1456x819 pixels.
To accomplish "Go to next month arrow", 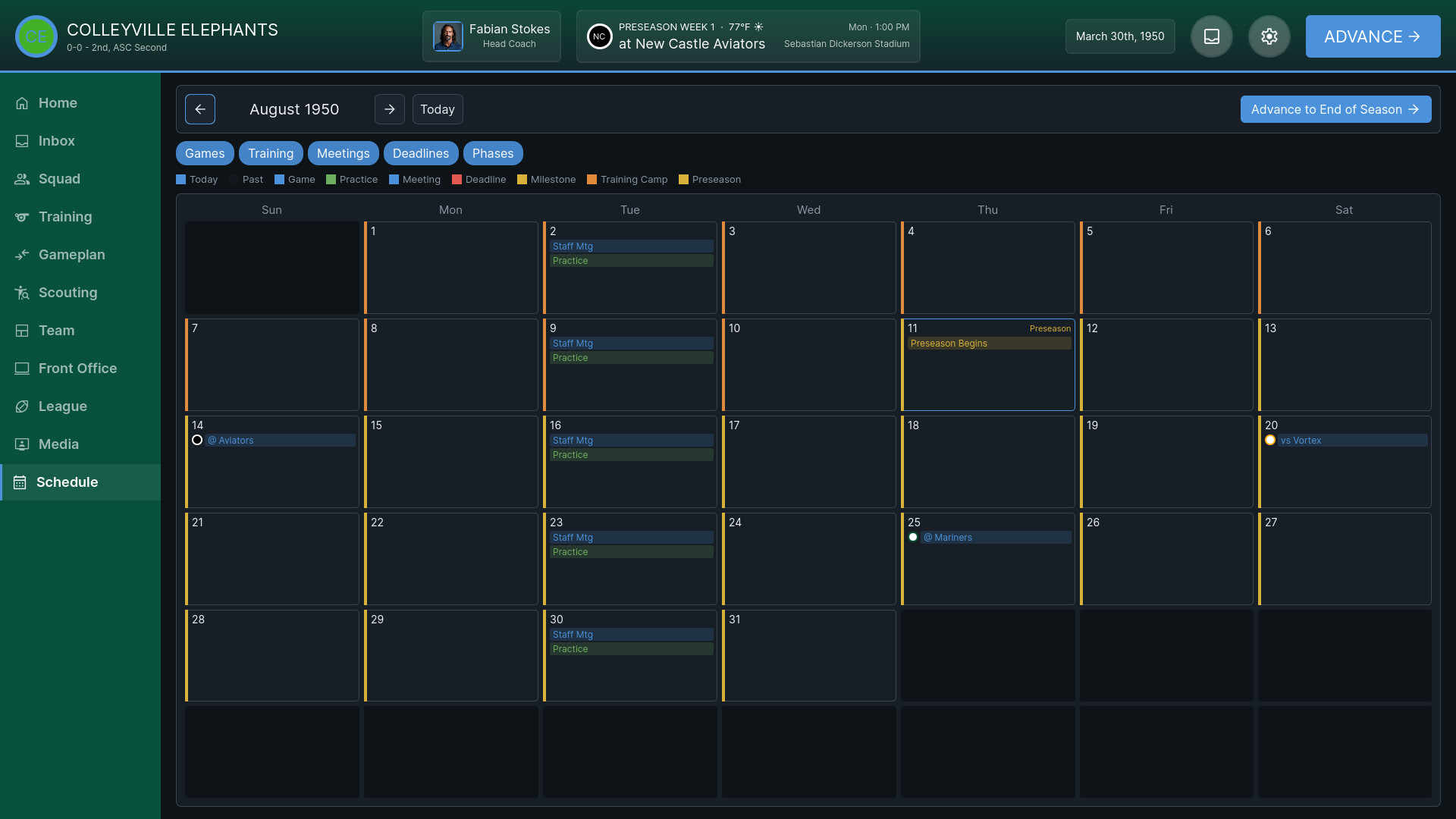I will click(390, 109).
